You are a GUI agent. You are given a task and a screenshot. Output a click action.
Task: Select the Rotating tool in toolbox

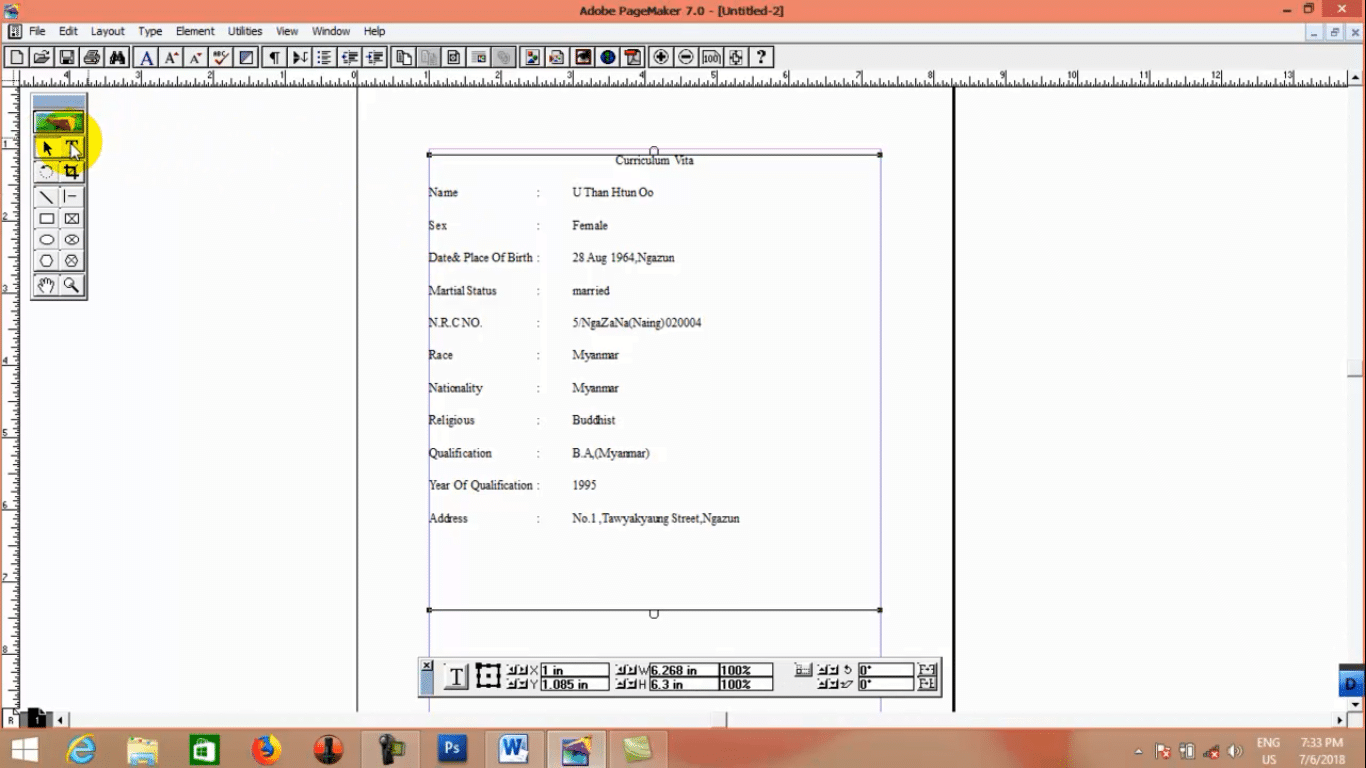(x=47, y=171)
